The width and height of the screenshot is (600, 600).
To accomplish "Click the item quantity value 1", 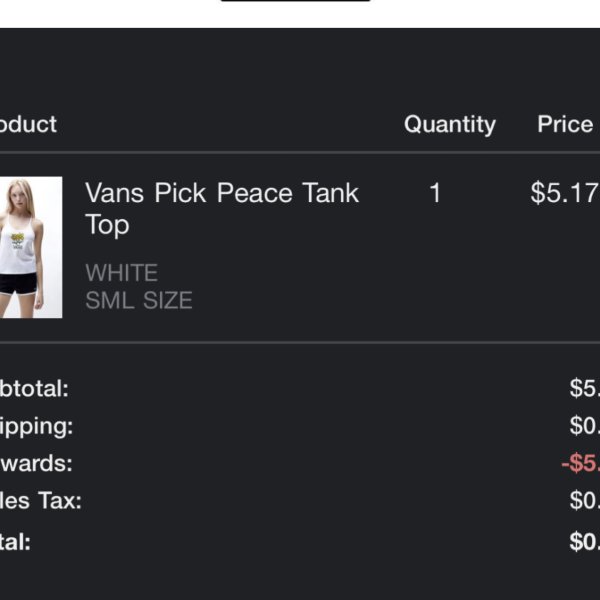I will 435,192.
